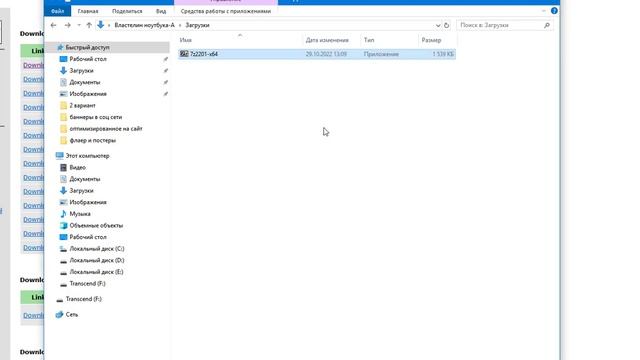Click Загрузки segment in address path
The image size is (640, 360).
[198, 25]
